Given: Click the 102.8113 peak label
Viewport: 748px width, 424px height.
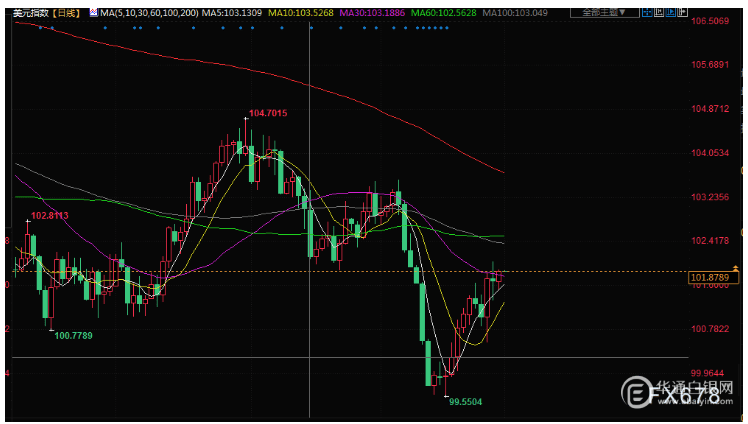Looking at the screenshot, I should click(50, 216).
